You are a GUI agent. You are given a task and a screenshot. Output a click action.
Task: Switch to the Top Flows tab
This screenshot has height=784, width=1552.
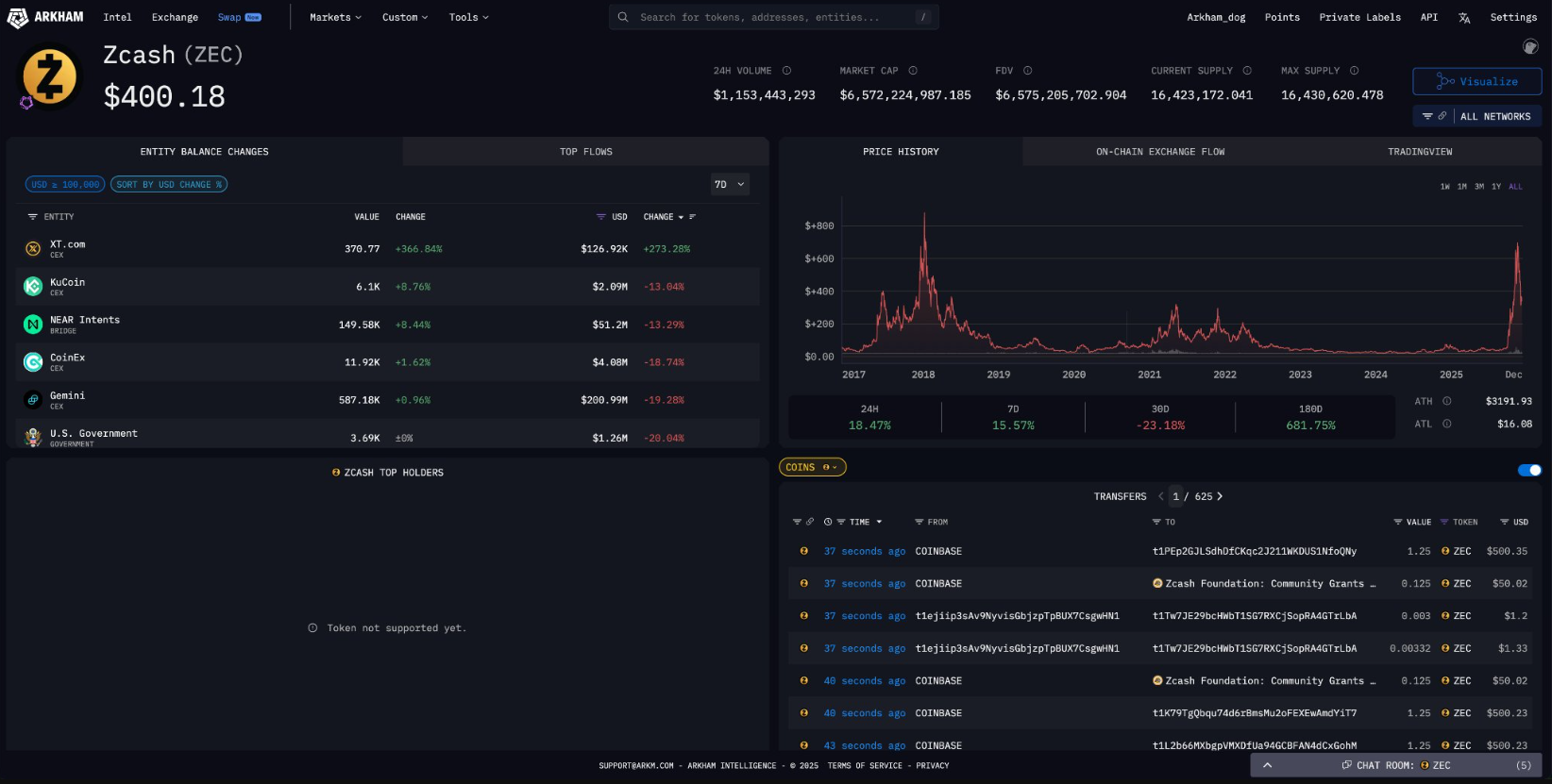coord(585,152)
